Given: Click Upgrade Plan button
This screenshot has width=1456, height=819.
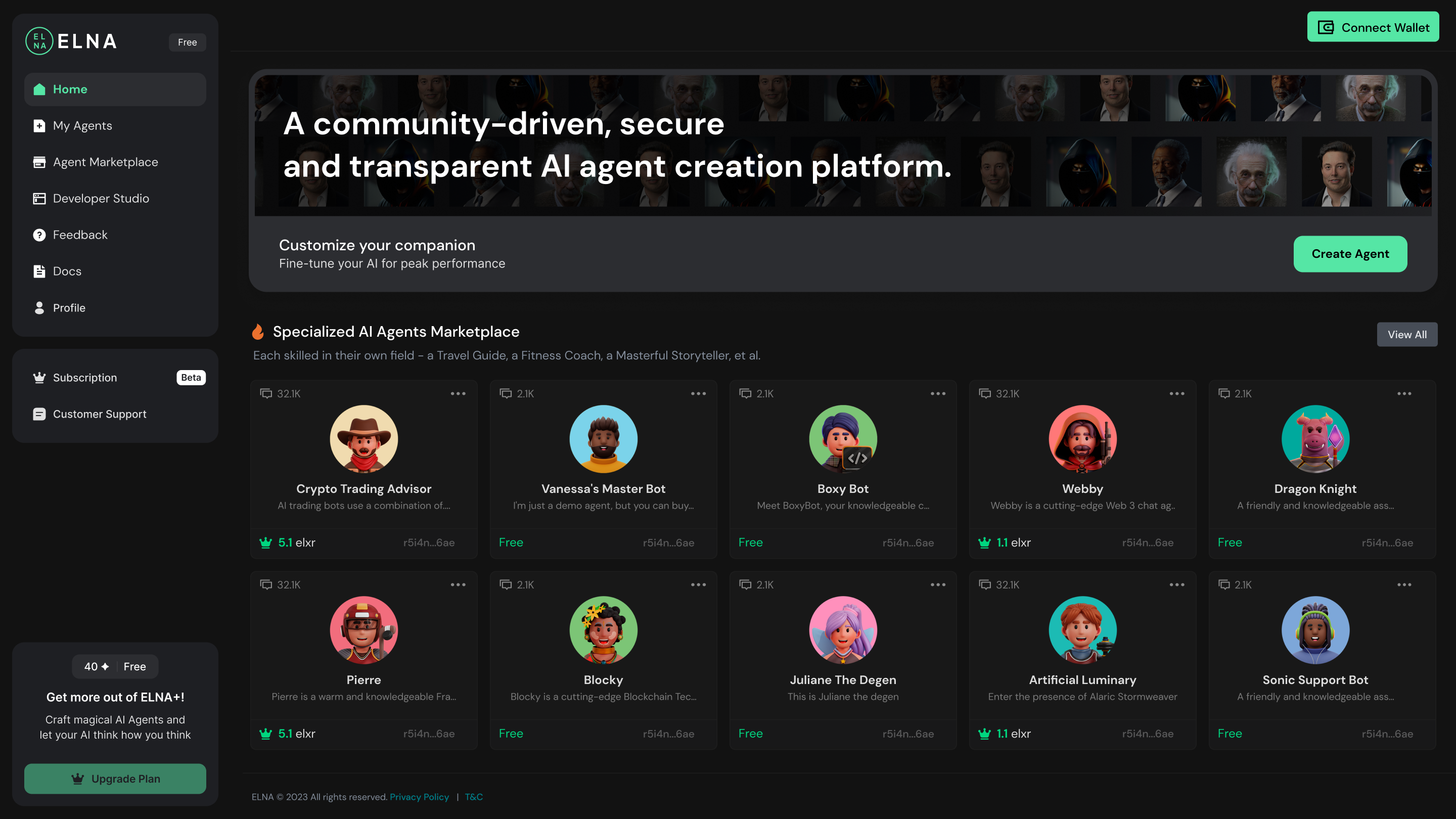Looking at the screenshot, I should [x=115, y=779].
